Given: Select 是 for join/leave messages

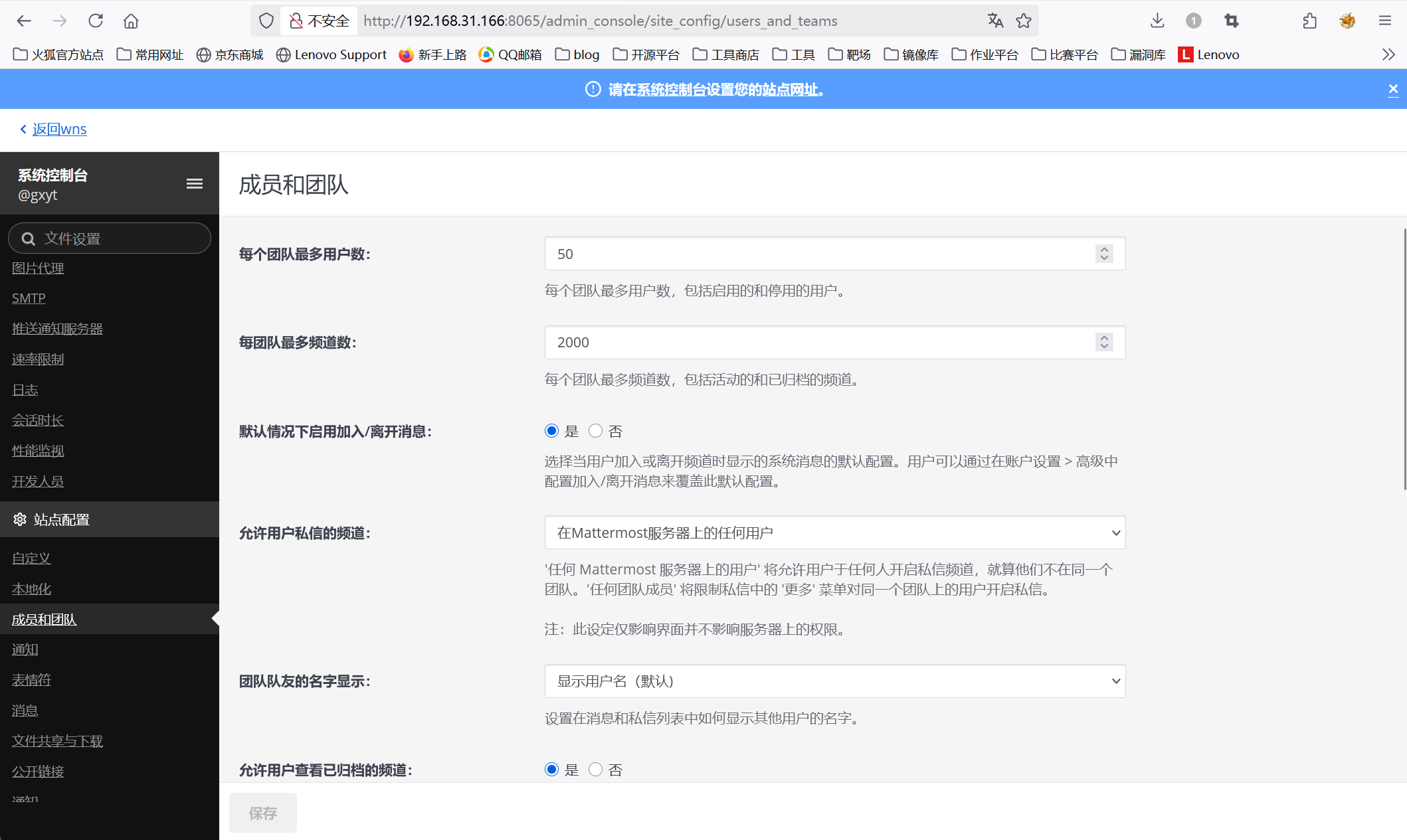Looking at the screenshot, I should [x=551, y=431].
